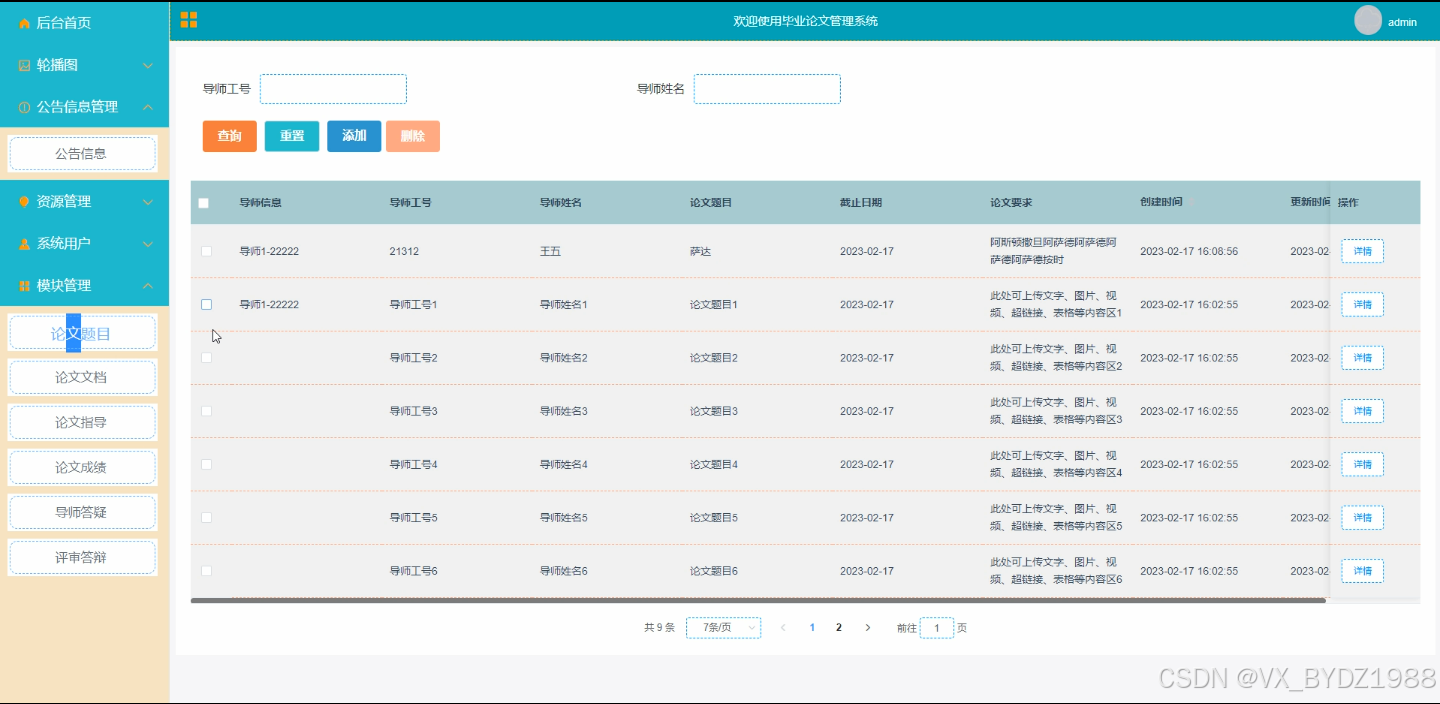Check the row for 导师工号3
This screenshot has width=1440, height=704.
[x=206, y=411]
